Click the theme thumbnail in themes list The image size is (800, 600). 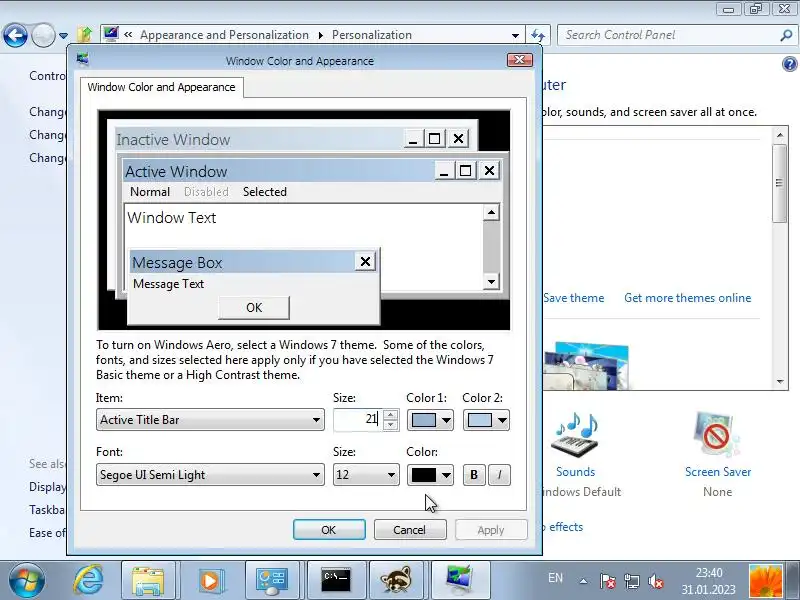click(x=586, y=366)
